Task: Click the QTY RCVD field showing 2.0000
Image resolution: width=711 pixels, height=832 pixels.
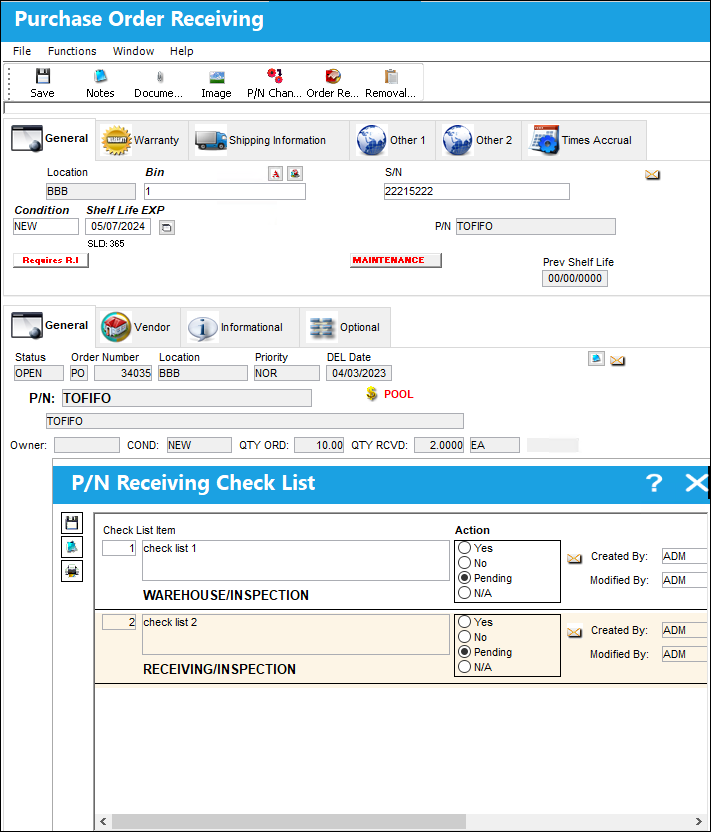Action: coord(439,445)
